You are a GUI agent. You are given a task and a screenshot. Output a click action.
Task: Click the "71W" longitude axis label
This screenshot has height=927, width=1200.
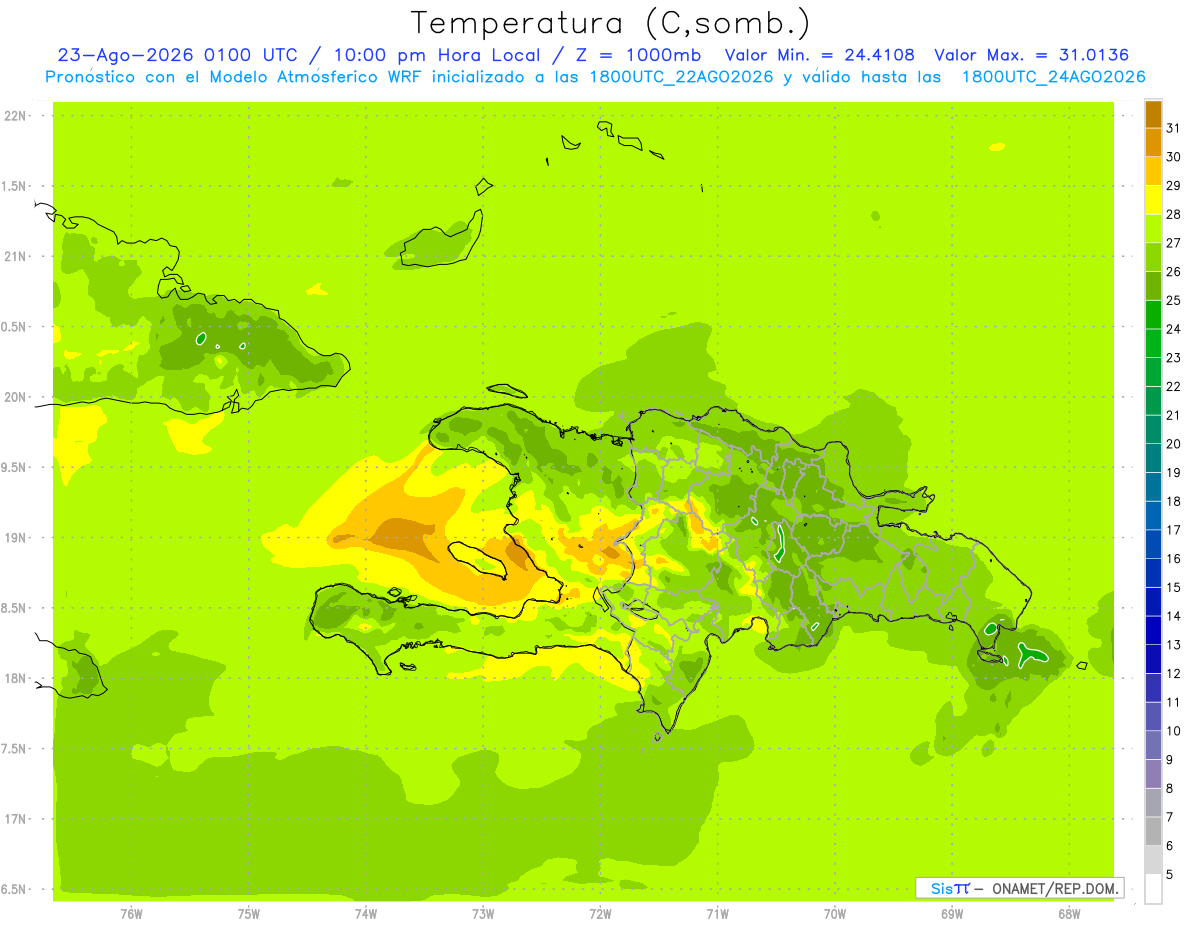(717, 914)
